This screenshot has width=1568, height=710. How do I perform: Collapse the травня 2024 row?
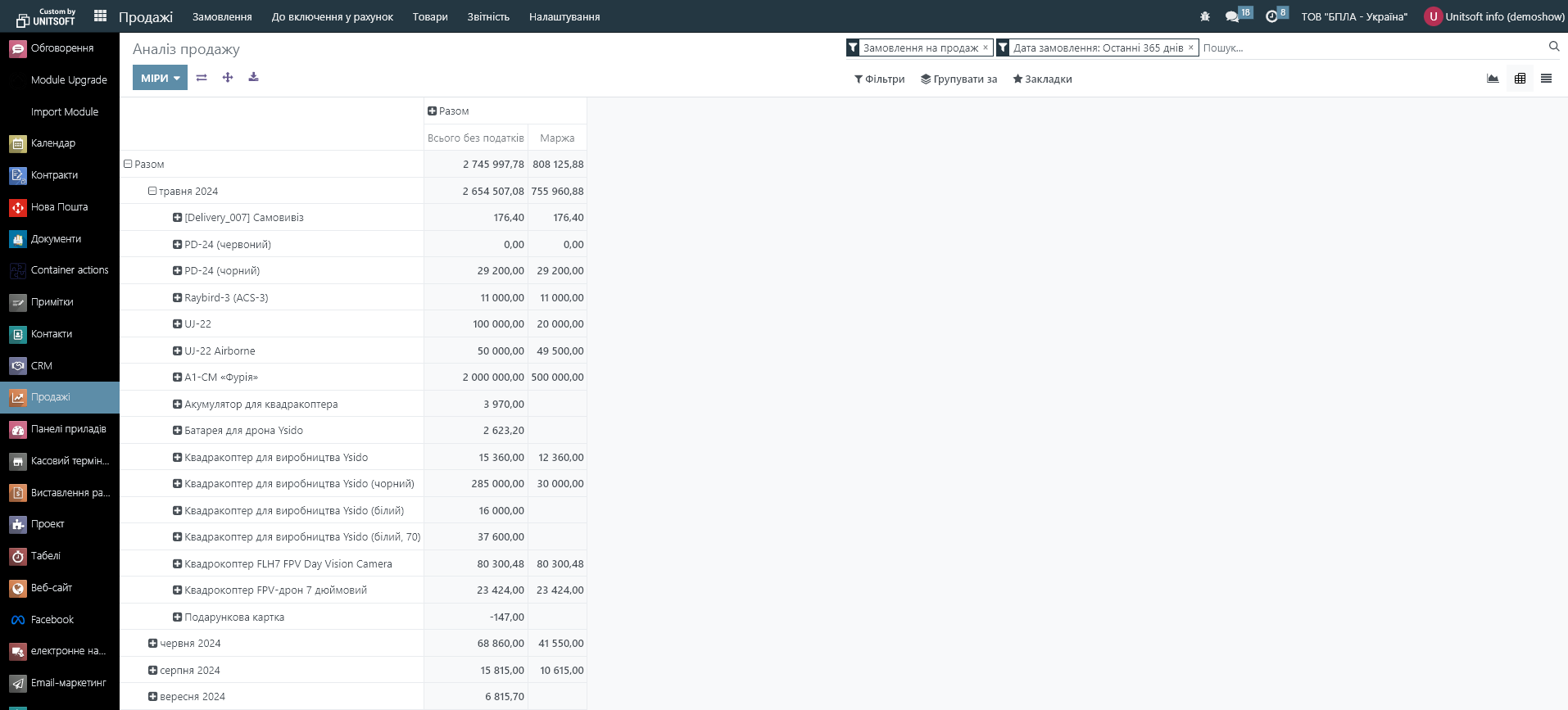[152, 191]
